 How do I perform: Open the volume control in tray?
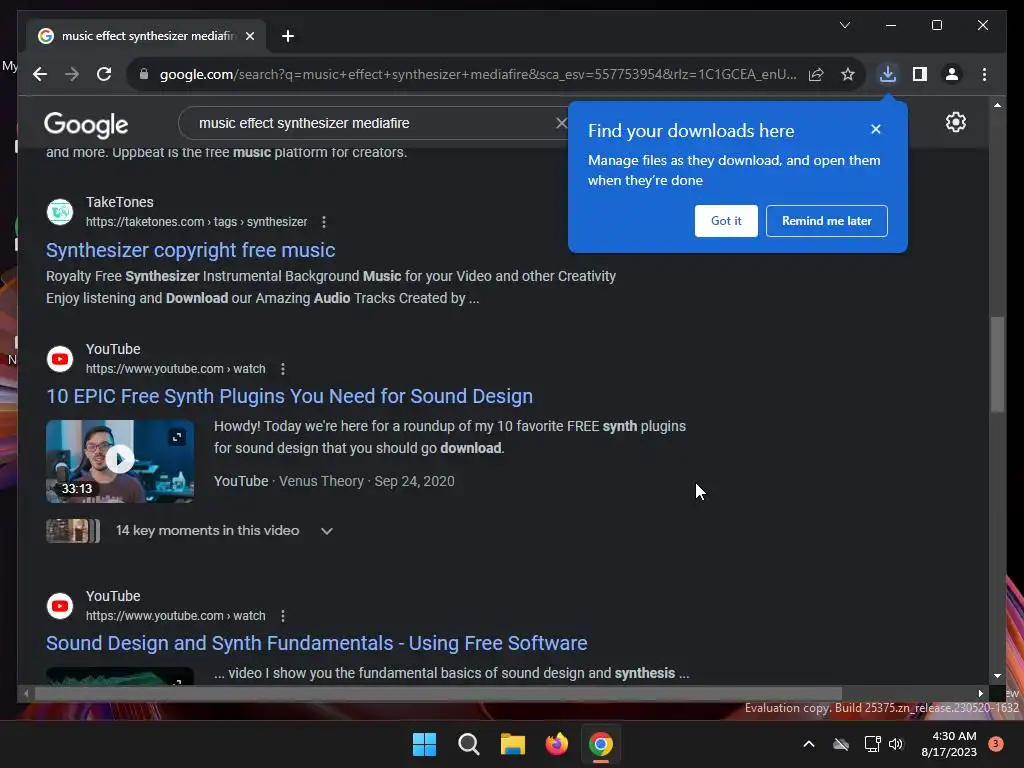896,744
